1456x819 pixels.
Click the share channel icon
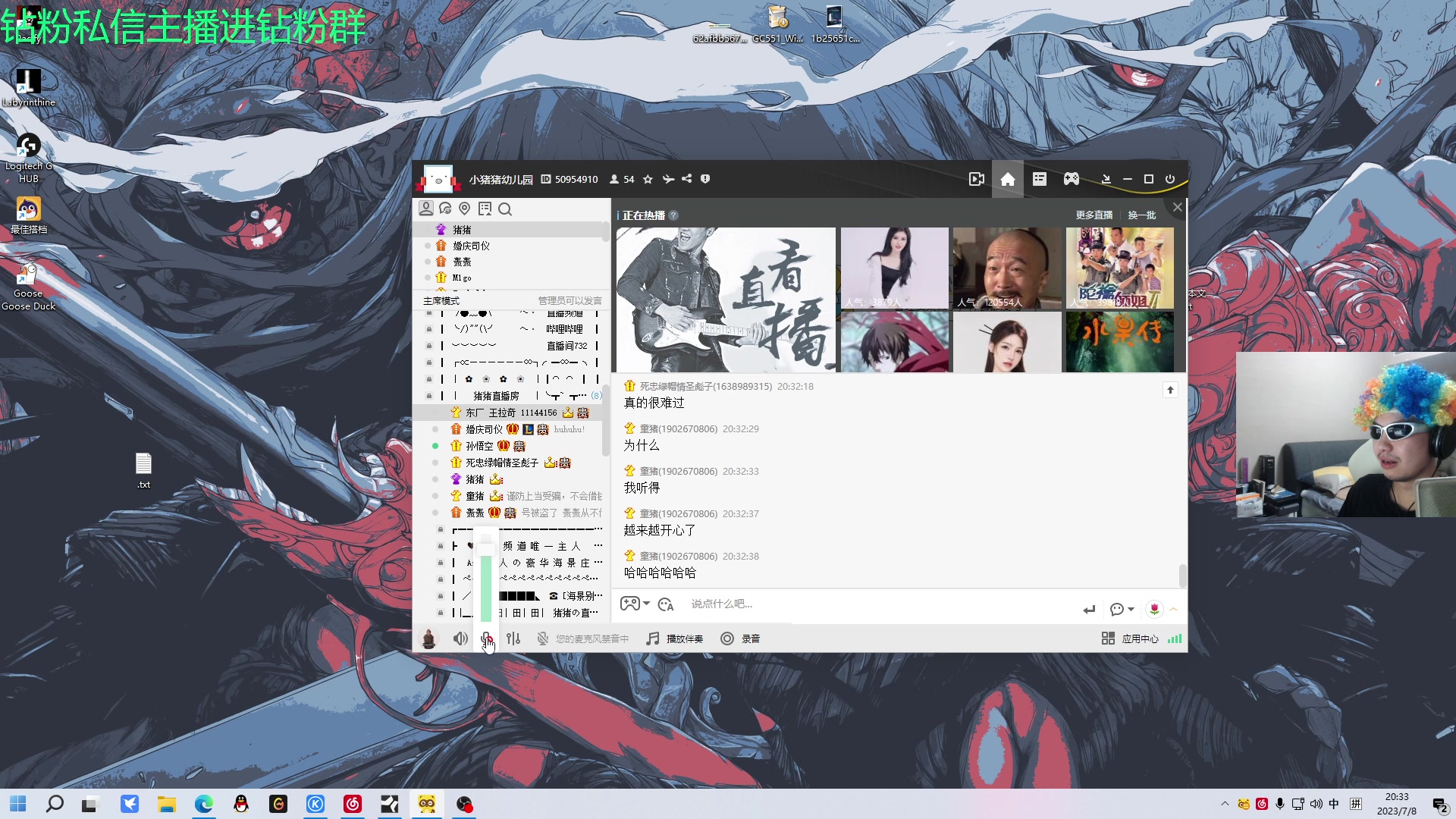coord(686,179)
